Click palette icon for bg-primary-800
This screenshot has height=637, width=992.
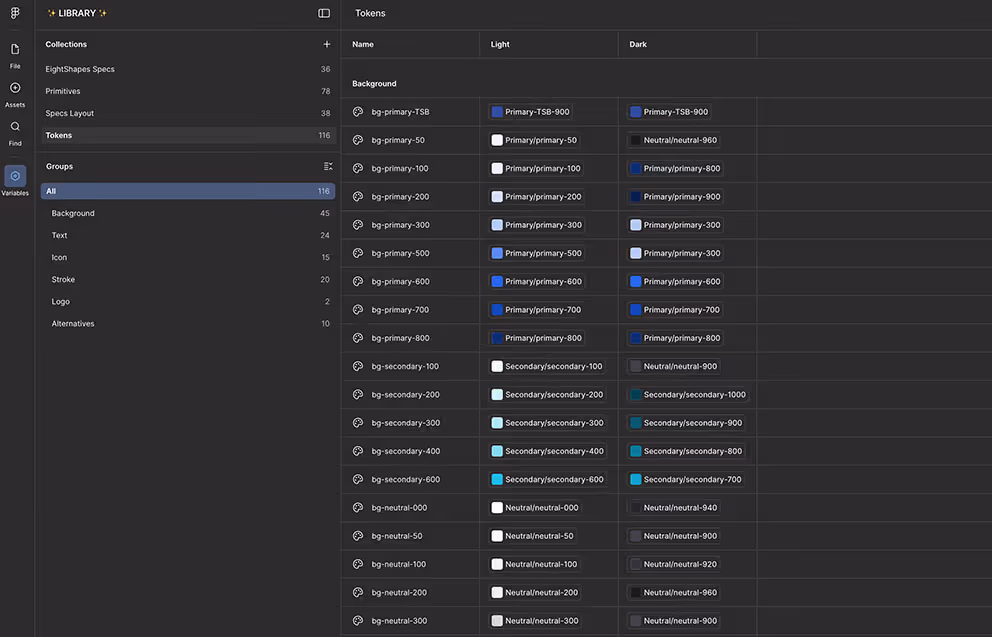[358, 338]
